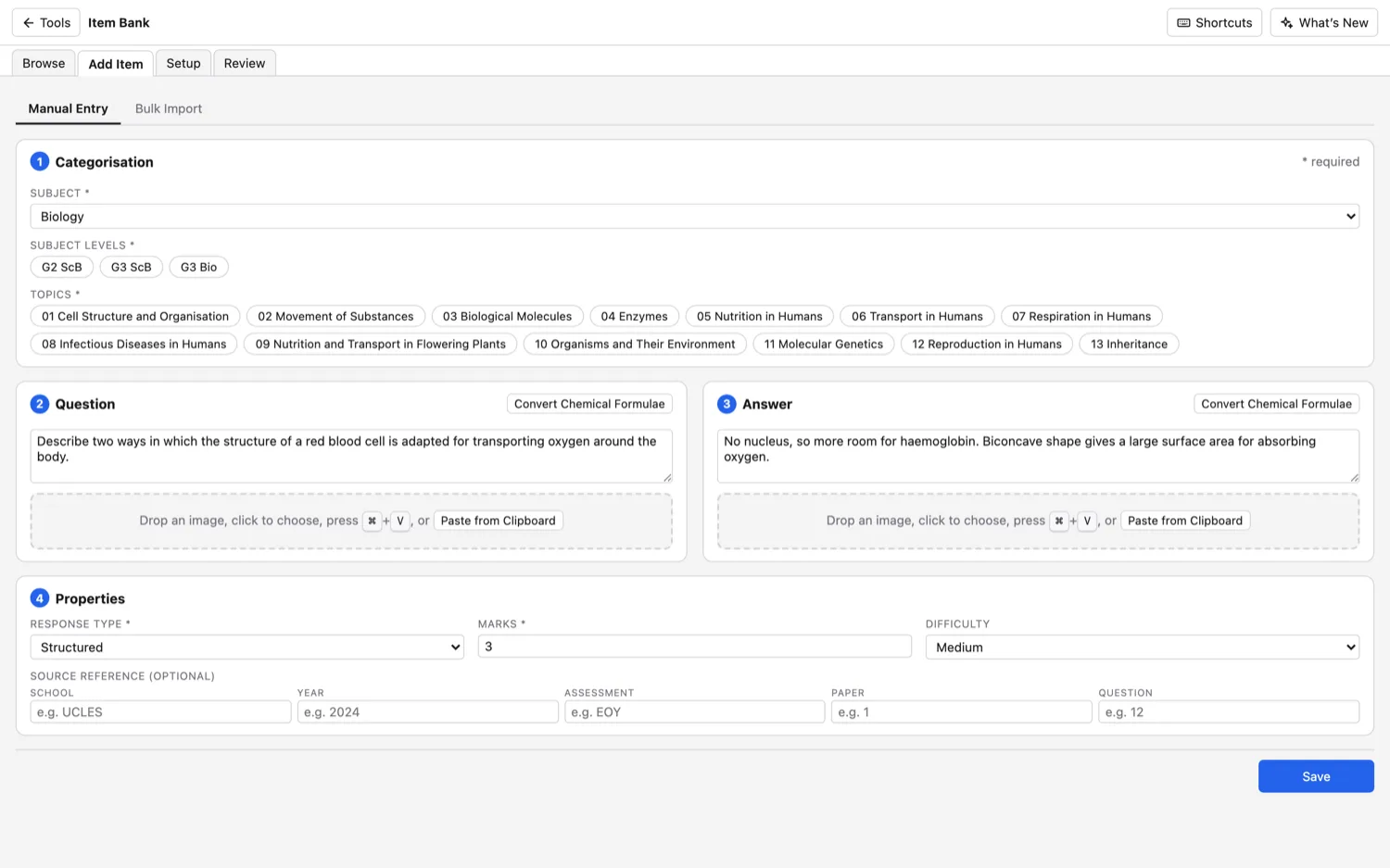The width and height of the screenshot is (1390, 868).
Task: Select the Add Item tab
Action: (116, 64)
